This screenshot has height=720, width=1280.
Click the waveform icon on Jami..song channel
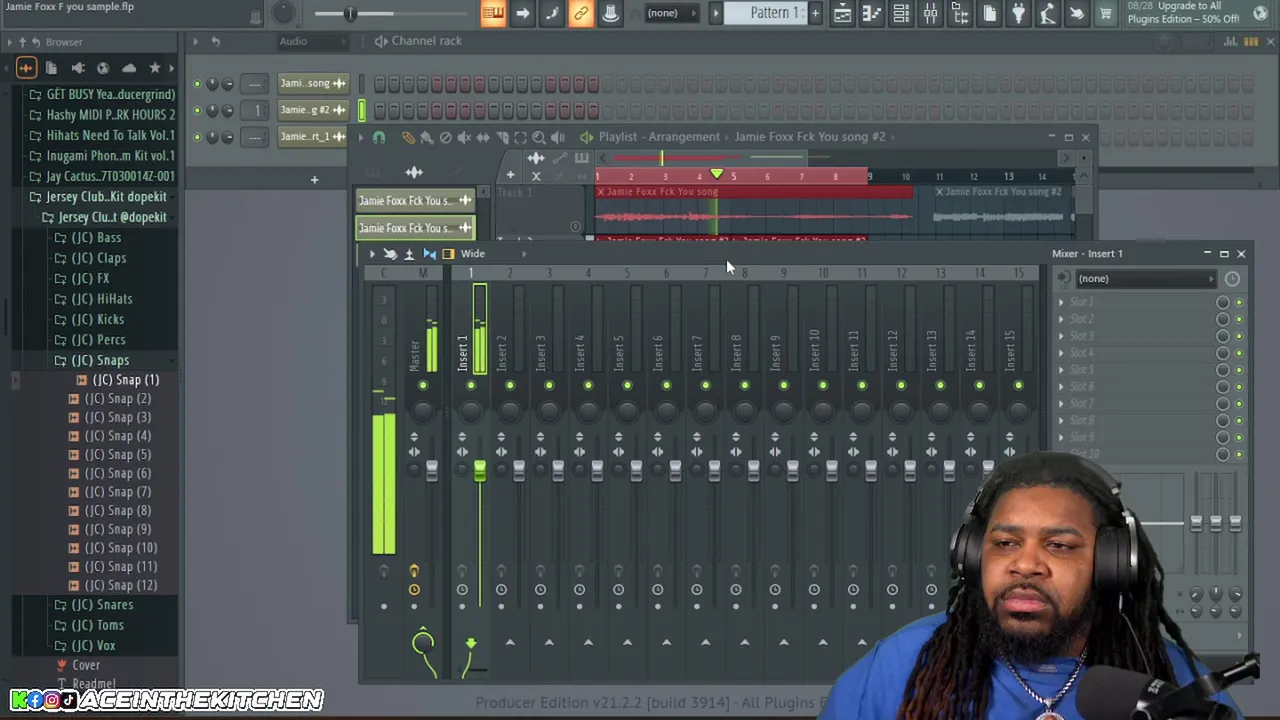339,83
